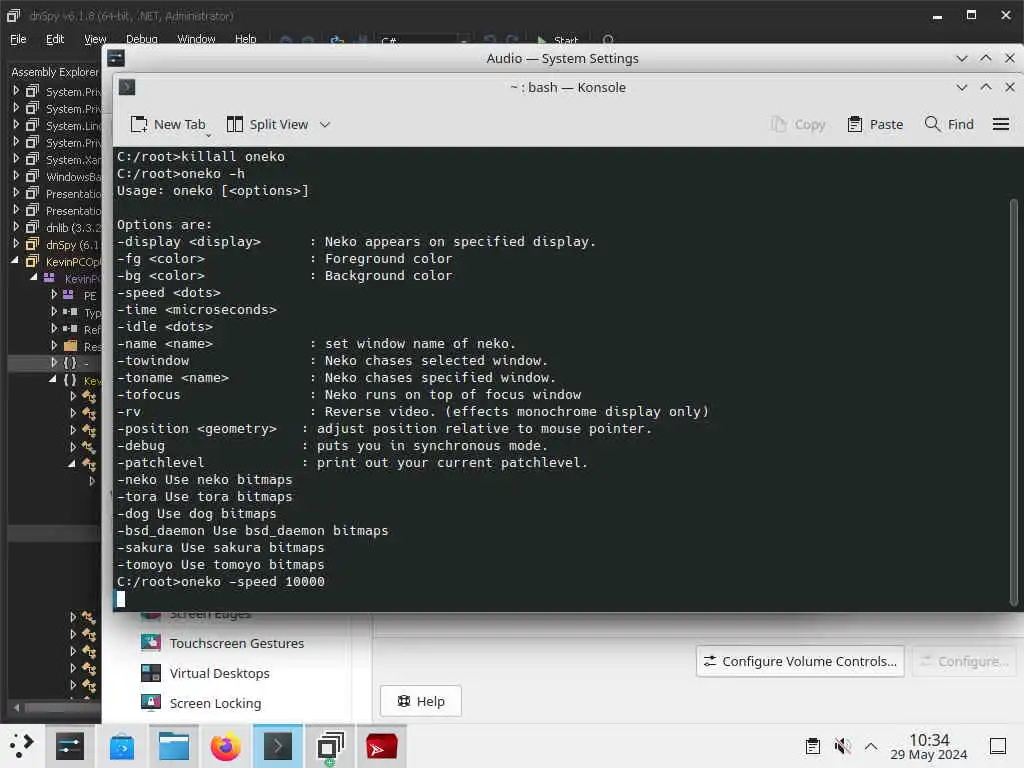
Task: Open the dnSpy File menu
Action: 18,39
